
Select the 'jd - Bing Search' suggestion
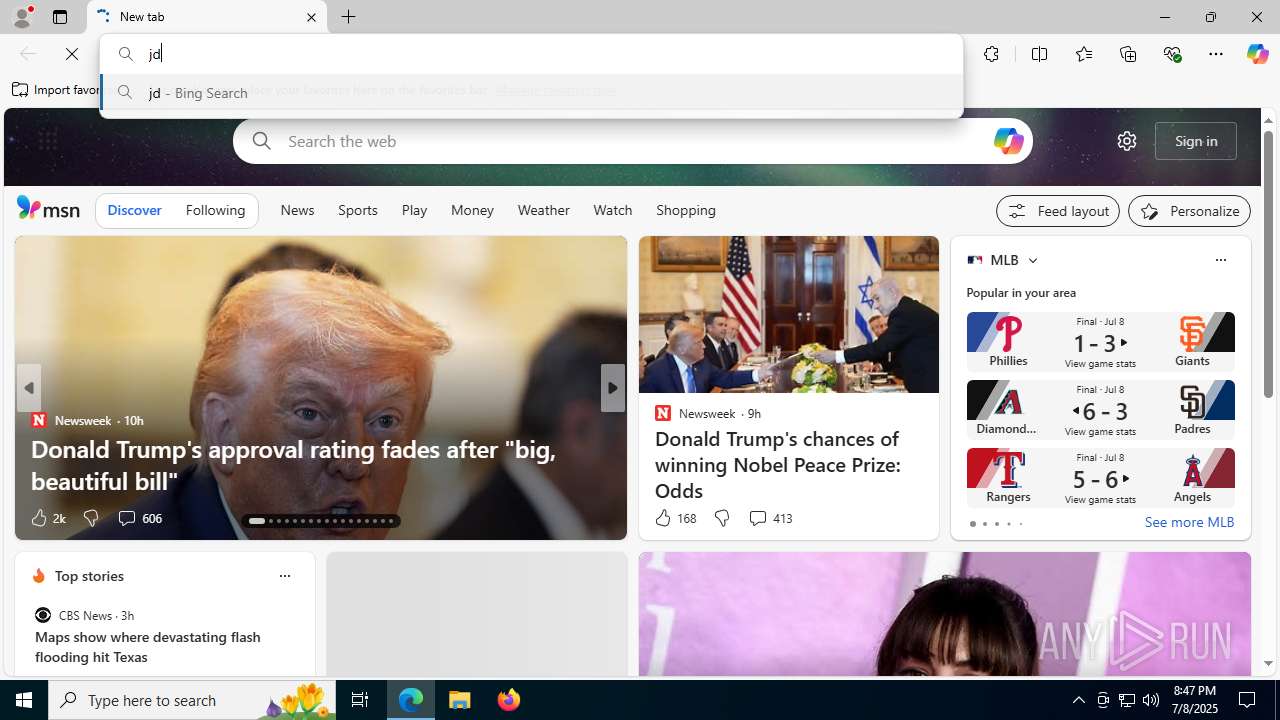tap(531, 92)
